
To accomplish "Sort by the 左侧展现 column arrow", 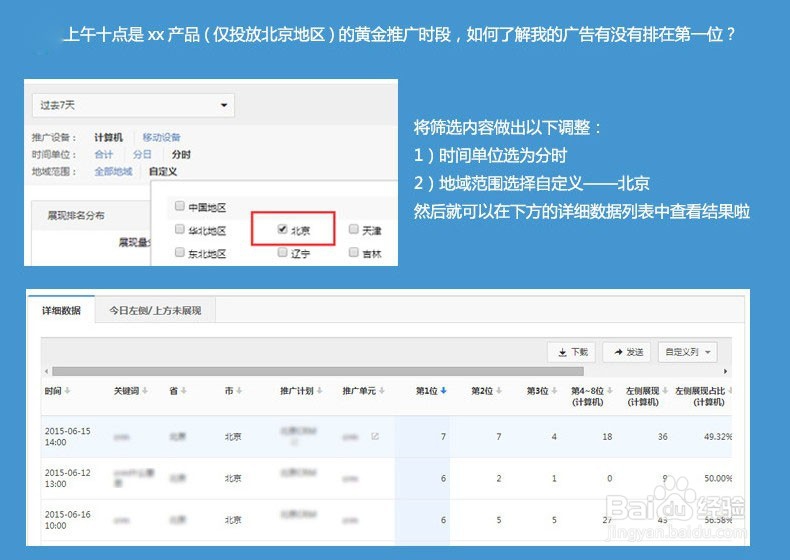I will [x=665, y=391].
